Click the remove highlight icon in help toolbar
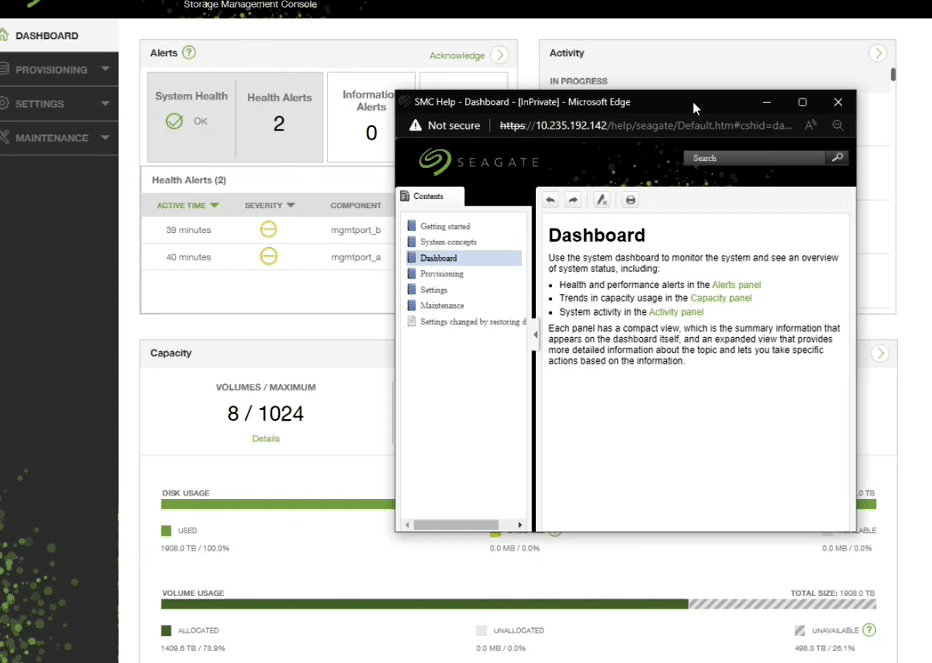This screenshot has width=932, height=663. pos(602,200)
